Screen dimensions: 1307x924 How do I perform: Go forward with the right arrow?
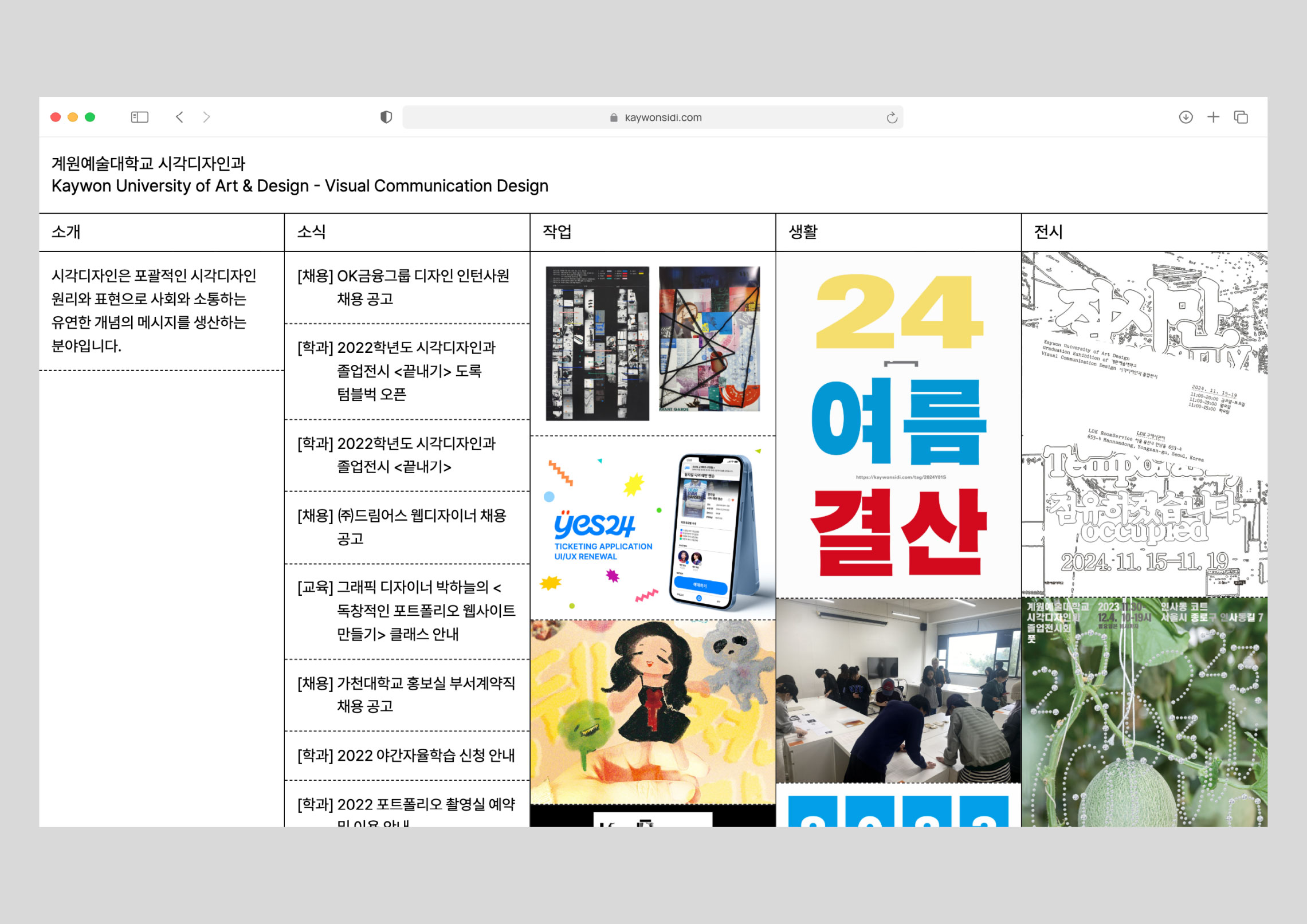207,117
